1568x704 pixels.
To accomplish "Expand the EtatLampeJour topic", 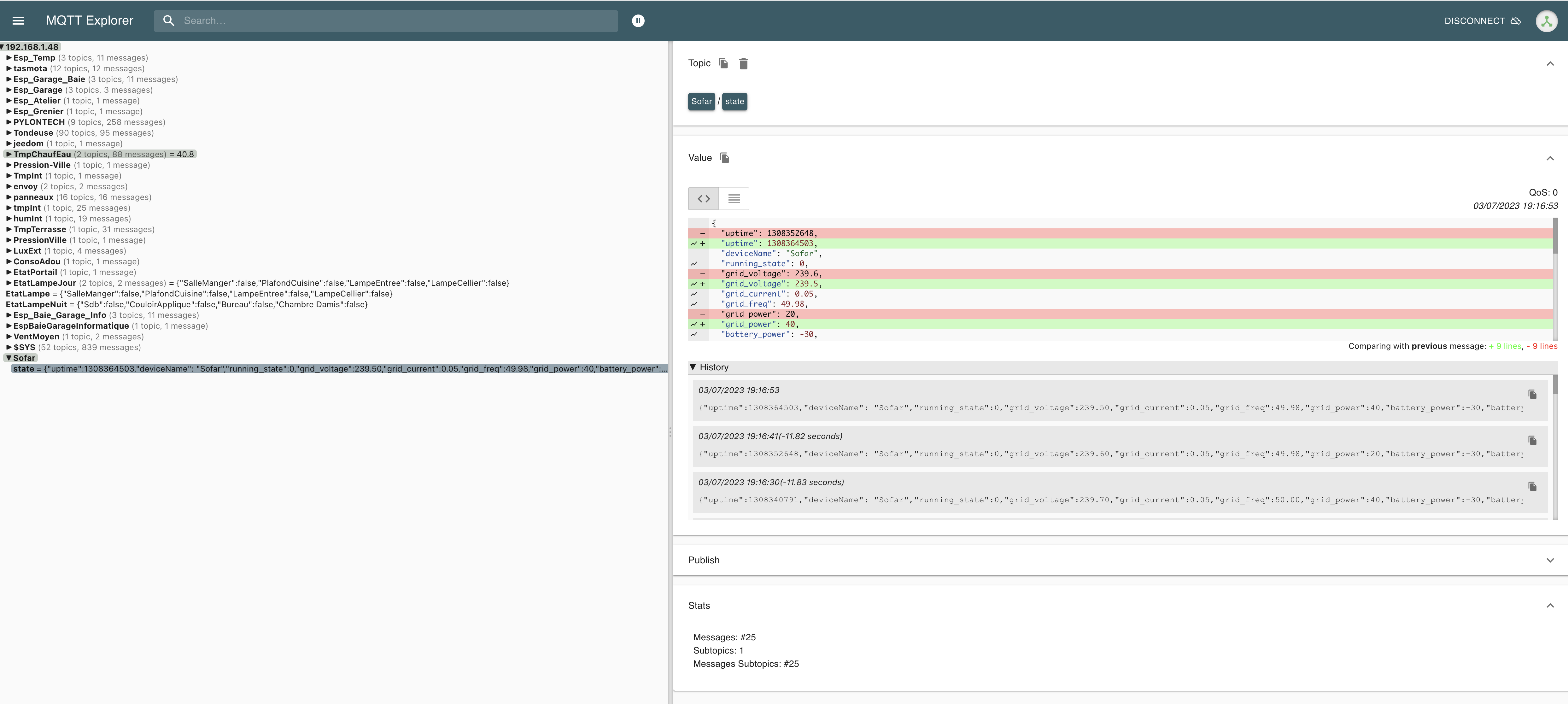I will (x=9, y=283).
